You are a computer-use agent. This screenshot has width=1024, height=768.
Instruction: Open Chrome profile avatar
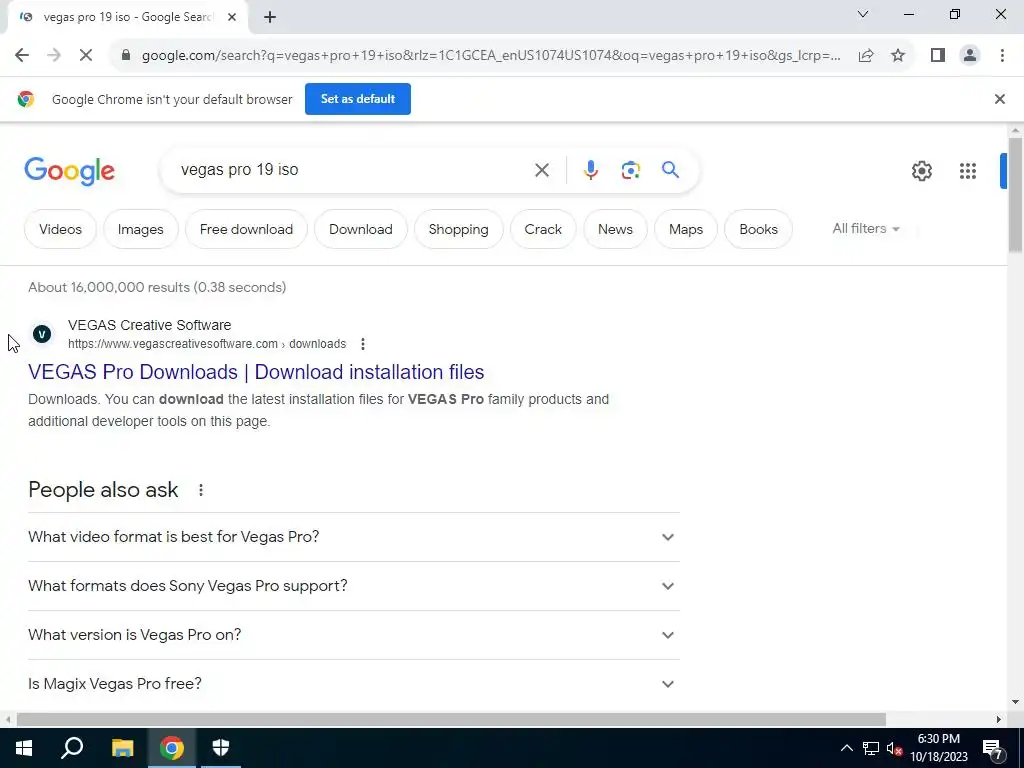970,56
